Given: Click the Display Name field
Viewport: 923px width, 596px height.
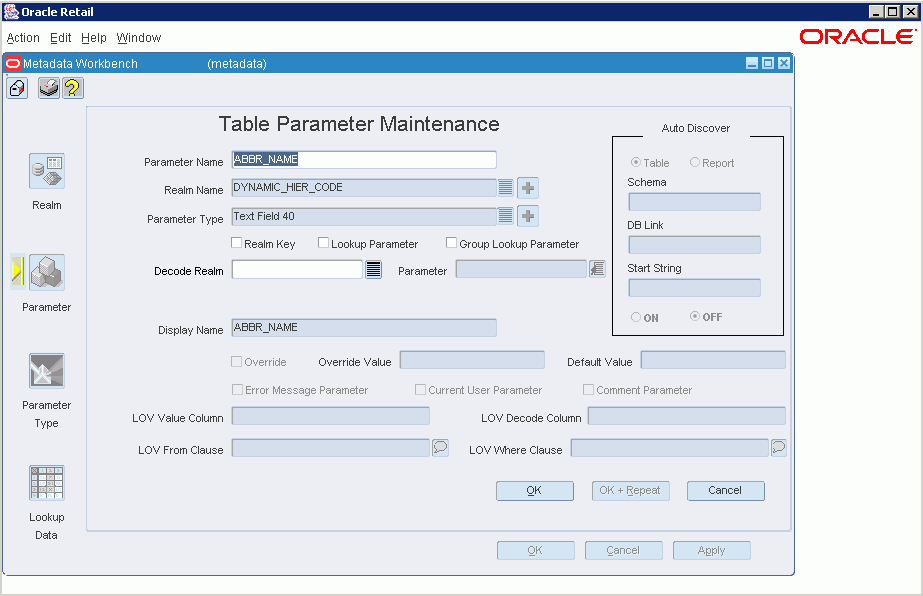Looking at the screenshot, I should point(364,327).
